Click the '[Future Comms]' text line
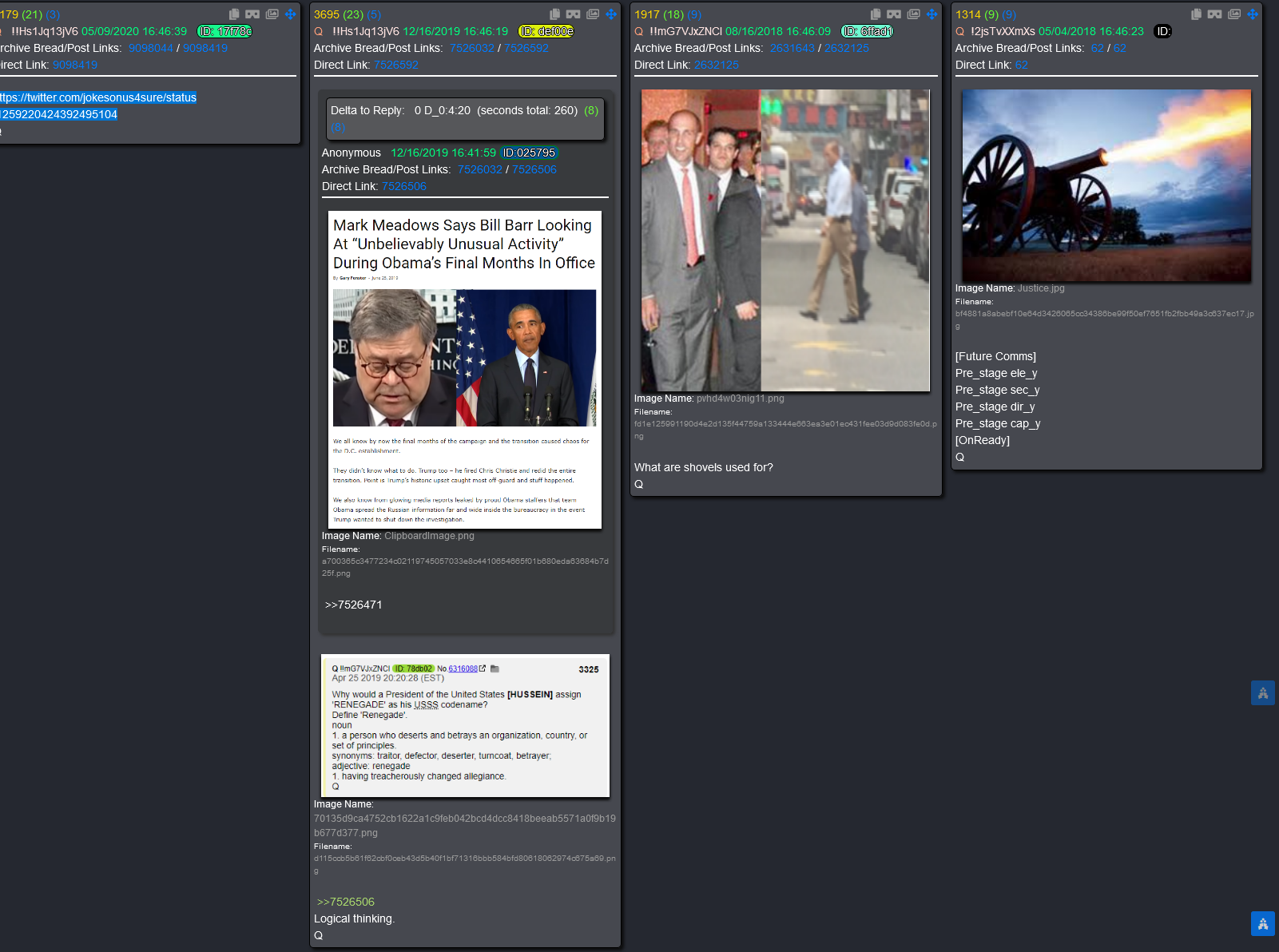This screenshot has height=952, width=1279. click(x=995, y=356)
